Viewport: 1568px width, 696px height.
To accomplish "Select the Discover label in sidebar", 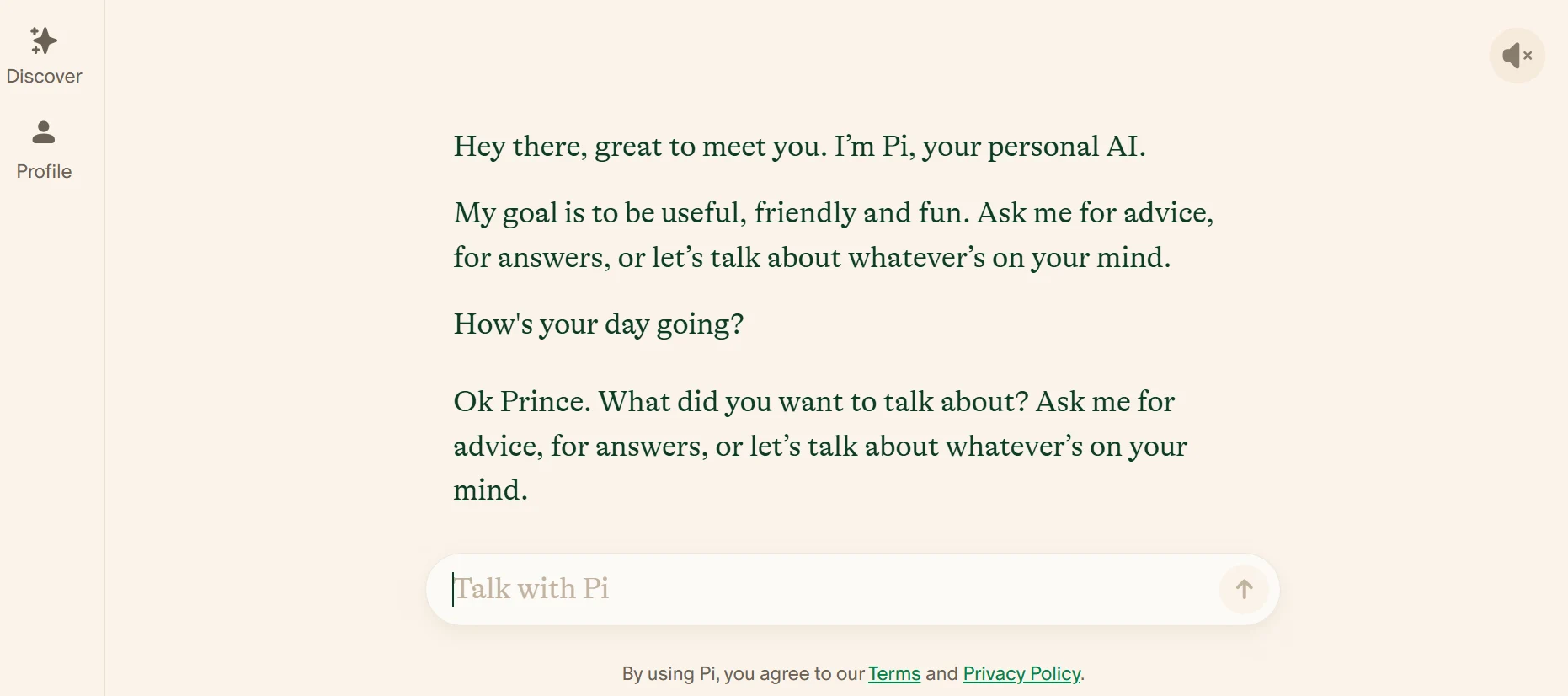I will coord(44,77).
